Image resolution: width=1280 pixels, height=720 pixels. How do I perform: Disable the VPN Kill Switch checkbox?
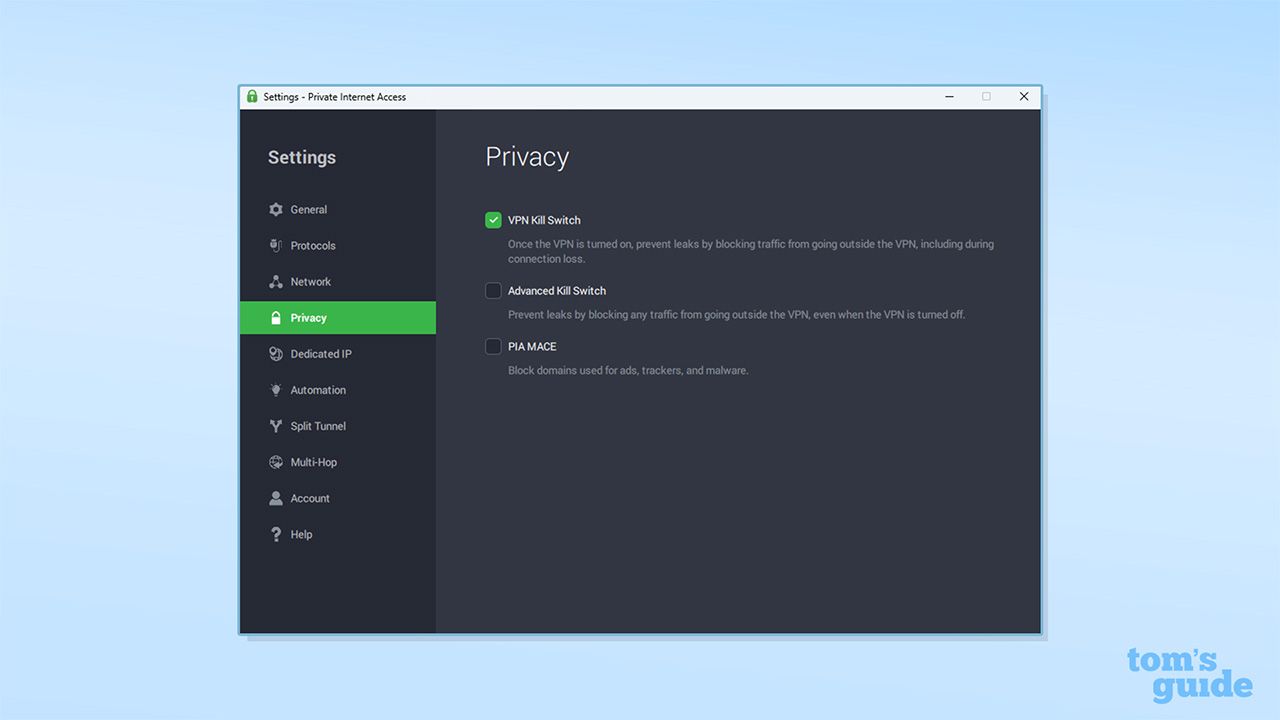493,220
